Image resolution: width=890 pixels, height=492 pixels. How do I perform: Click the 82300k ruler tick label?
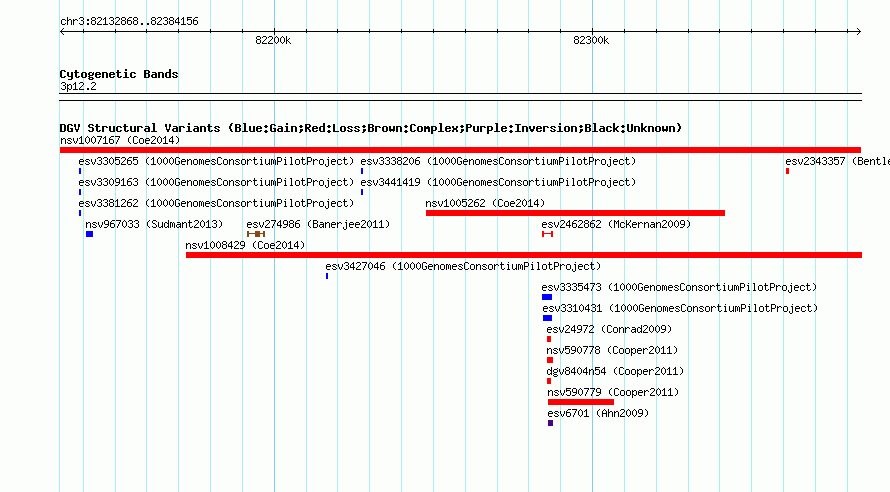[x=591, y=40]
